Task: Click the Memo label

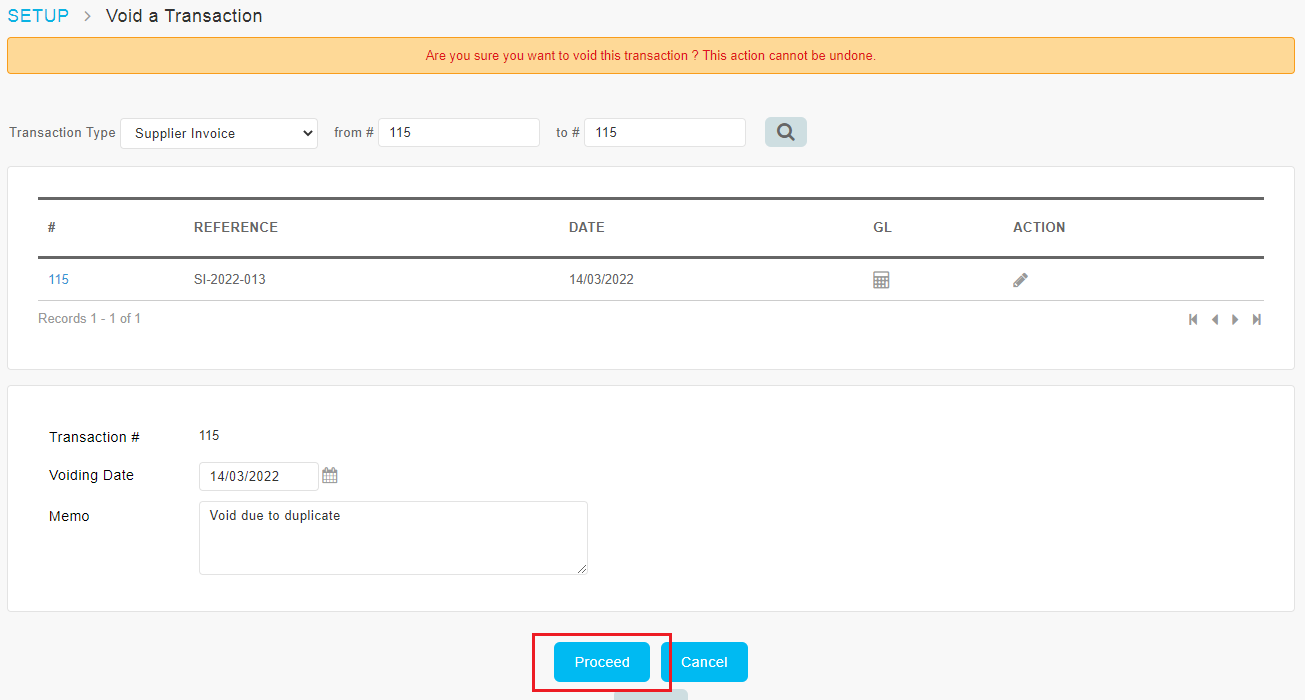Action: tap(69, 517)
